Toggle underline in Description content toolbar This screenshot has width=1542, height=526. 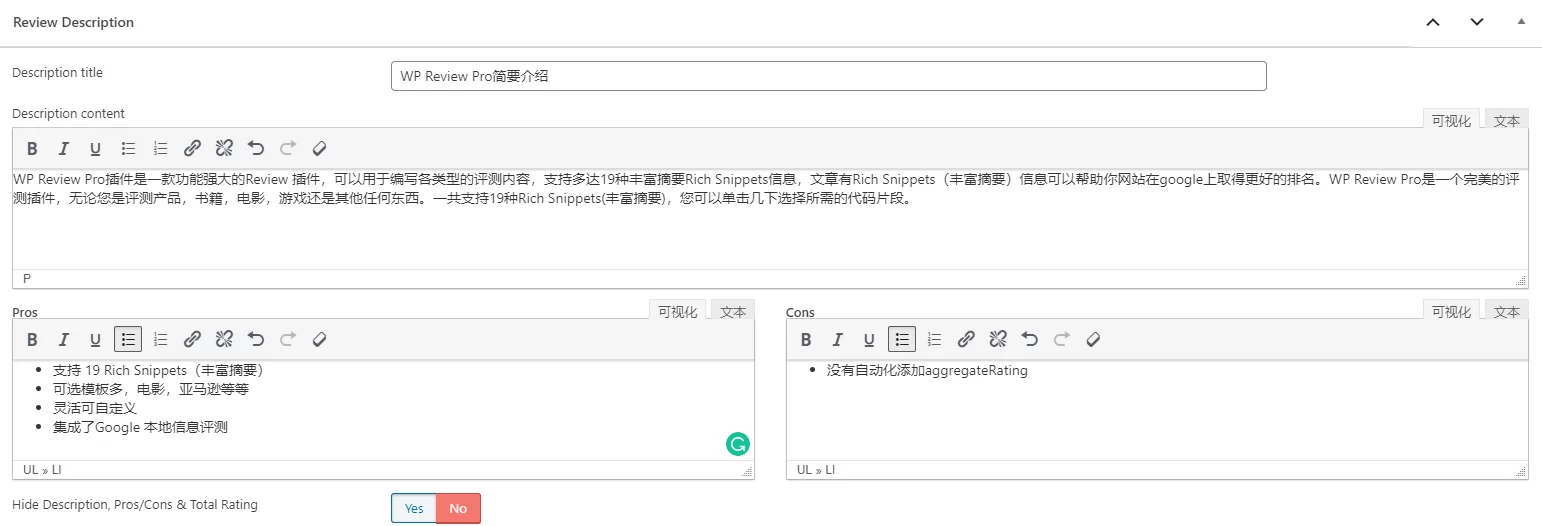pos(96,149)
